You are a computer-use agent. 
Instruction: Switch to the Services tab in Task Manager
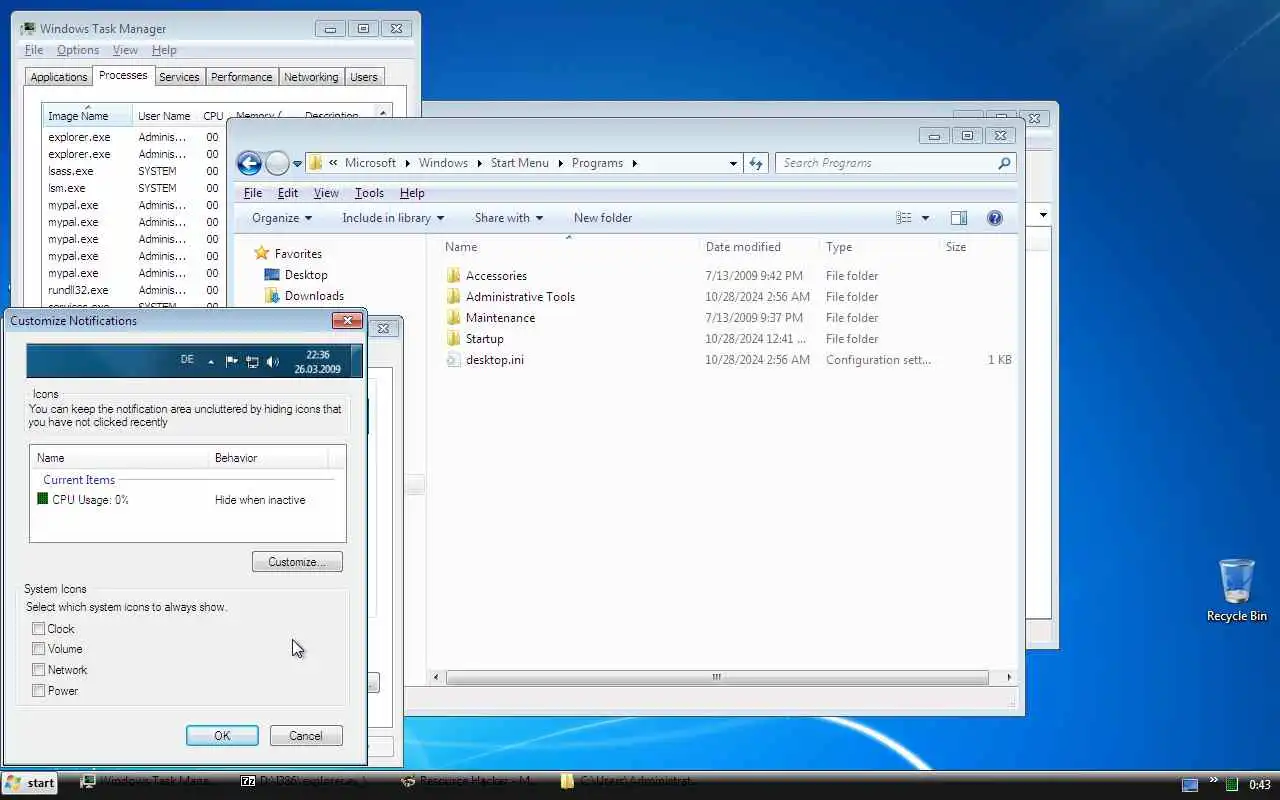(179, 77)
